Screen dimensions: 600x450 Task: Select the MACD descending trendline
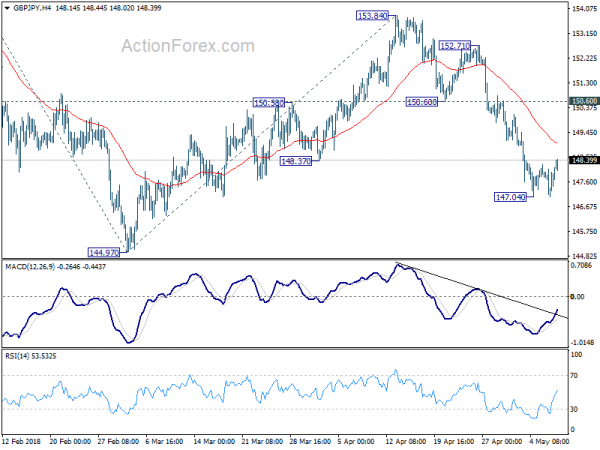pos(481,290)
